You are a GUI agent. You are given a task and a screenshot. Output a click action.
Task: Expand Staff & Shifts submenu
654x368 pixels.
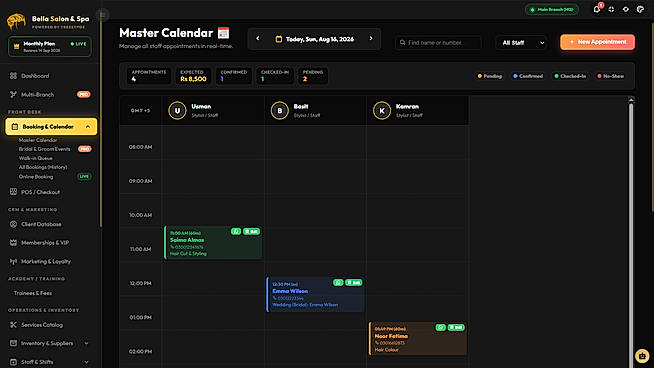[x=86, y=362]
